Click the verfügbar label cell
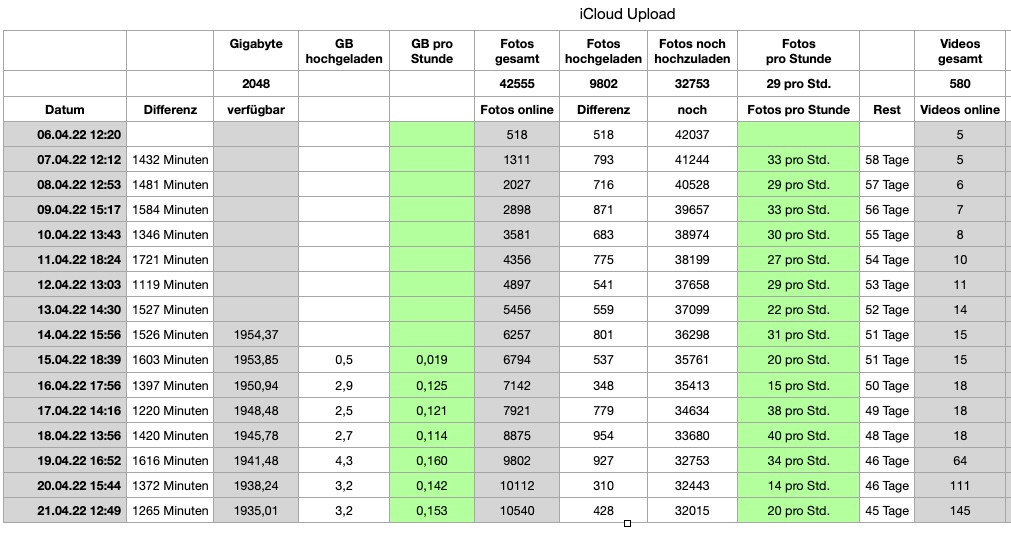The image size is (1011, 536). [256, 110]
